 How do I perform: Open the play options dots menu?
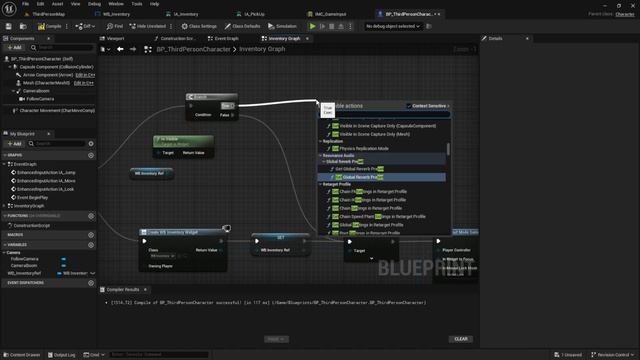pos(350,26)
